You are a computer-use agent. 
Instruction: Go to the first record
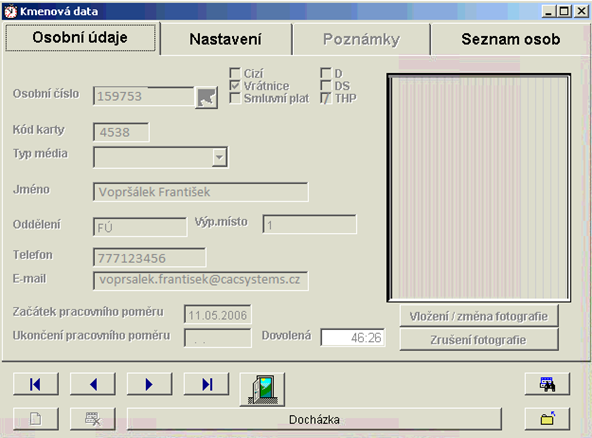(x=36, y=384)
